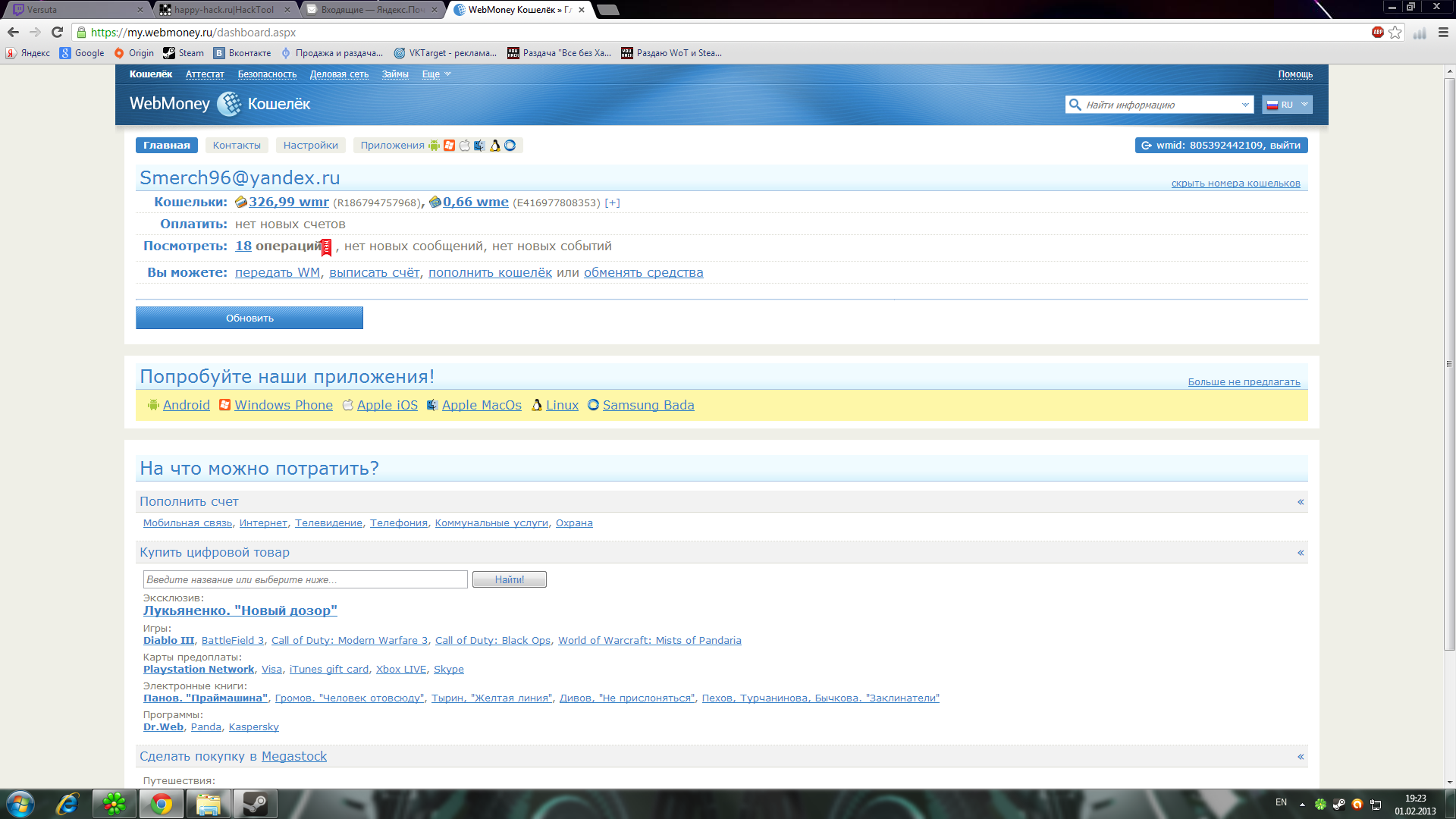
Task: Switch to the Главная tab
Action: point(167,146)
